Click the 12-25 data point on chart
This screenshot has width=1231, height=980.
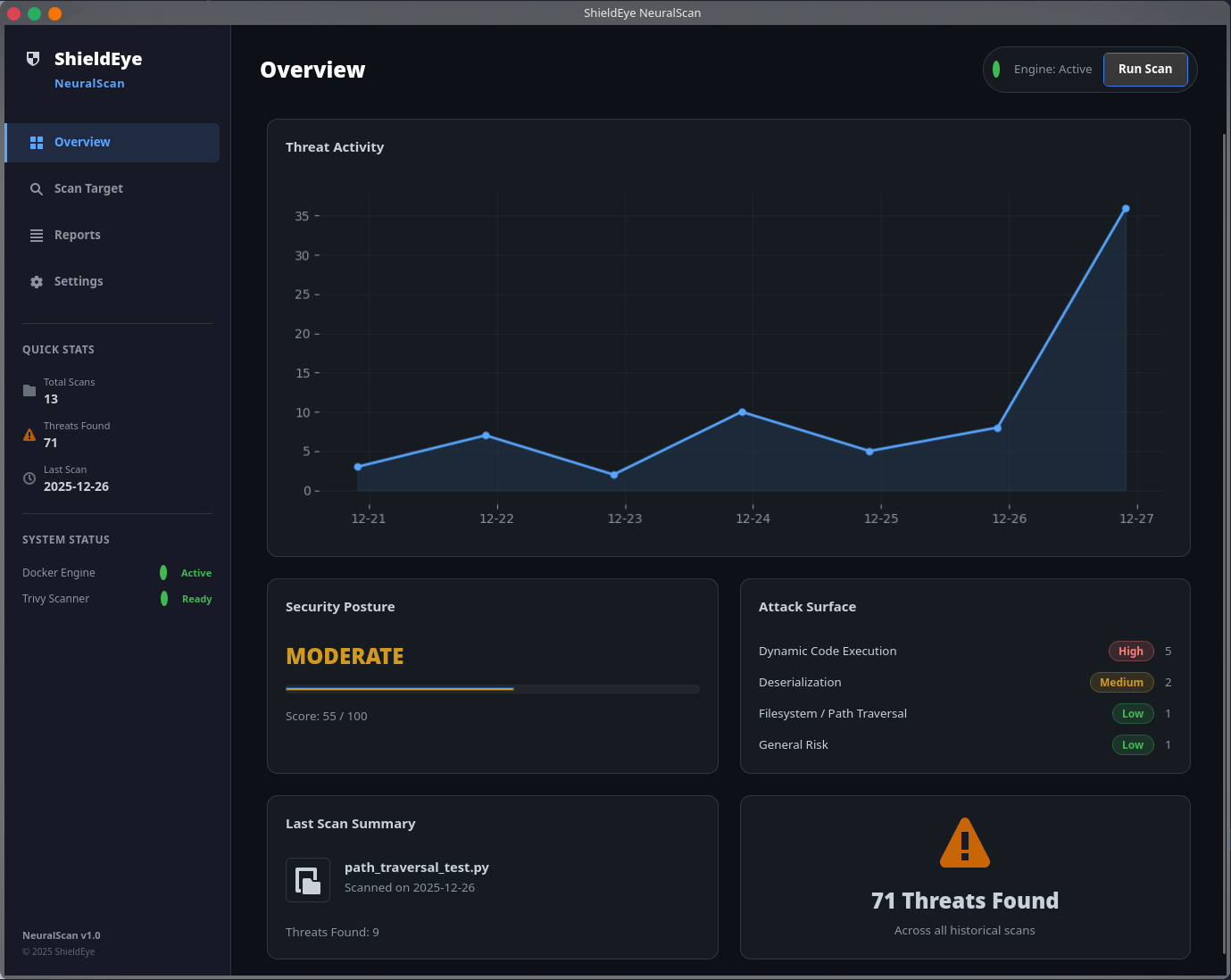pyautogui.click(x=869, y=452)
